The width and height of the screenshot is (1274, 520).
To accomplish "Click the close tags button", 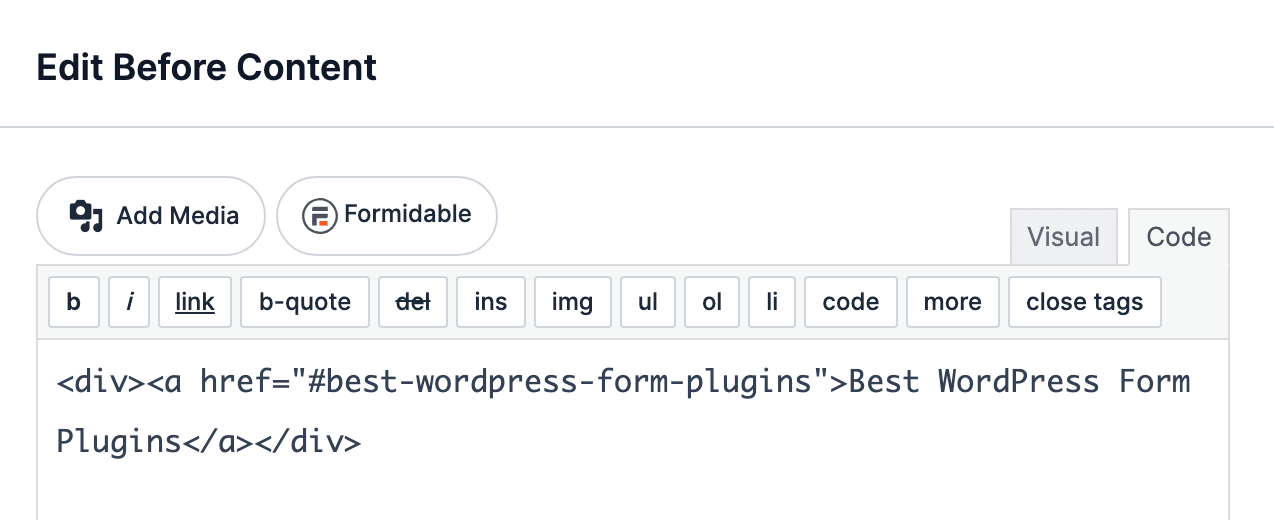I will (1085, 302).
